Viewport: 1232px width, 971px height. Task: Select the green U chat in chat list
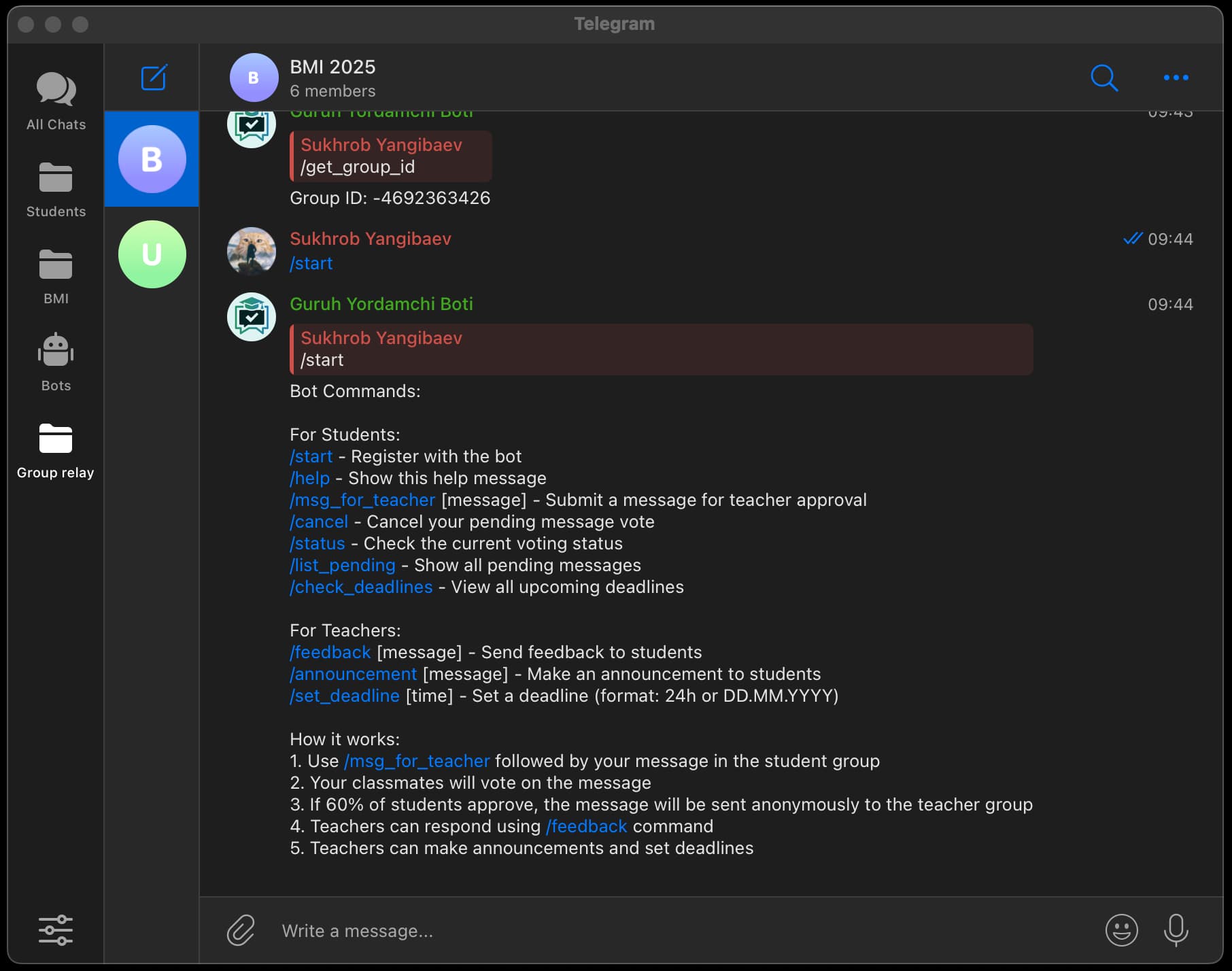coord(152,254)
